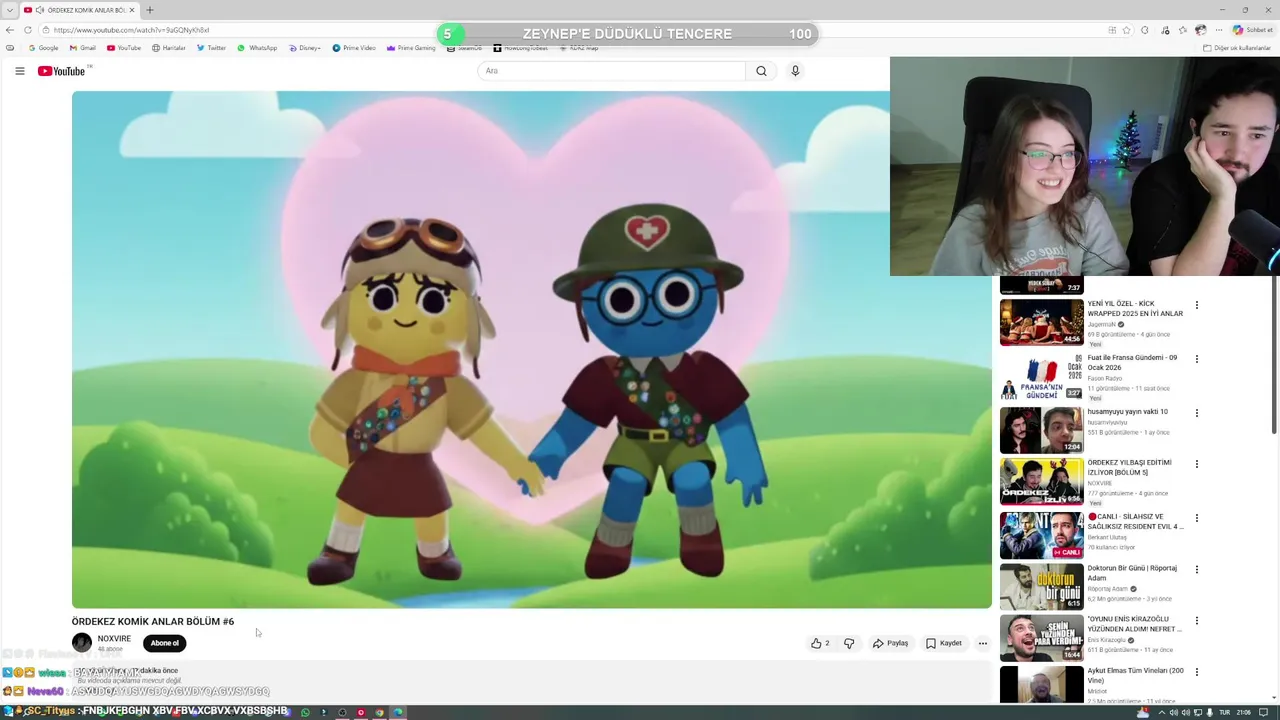
Task: Click the main video player
Action: click(531, 349)
